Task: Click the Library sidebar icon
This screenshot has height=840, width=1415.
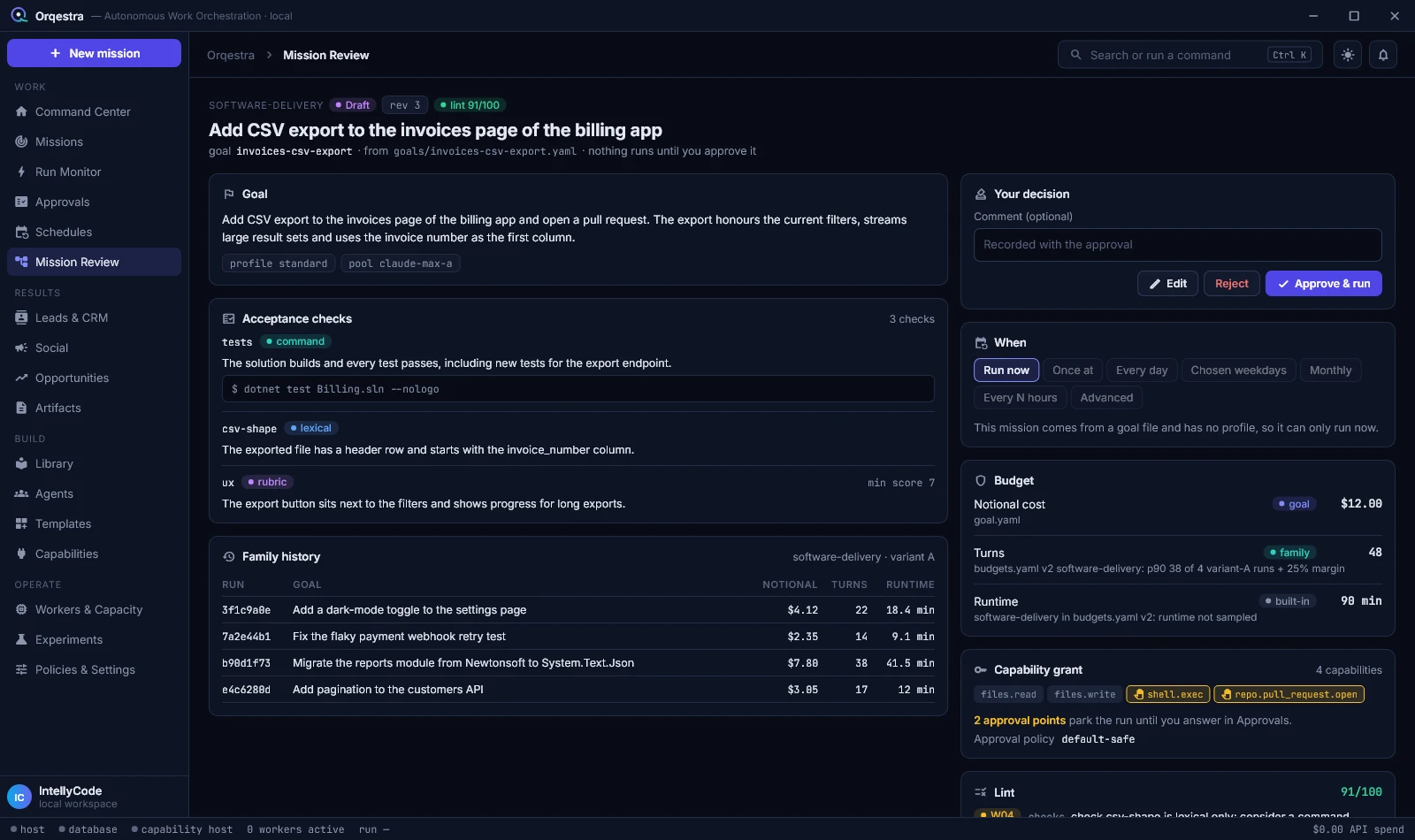Action: (21, 463)
